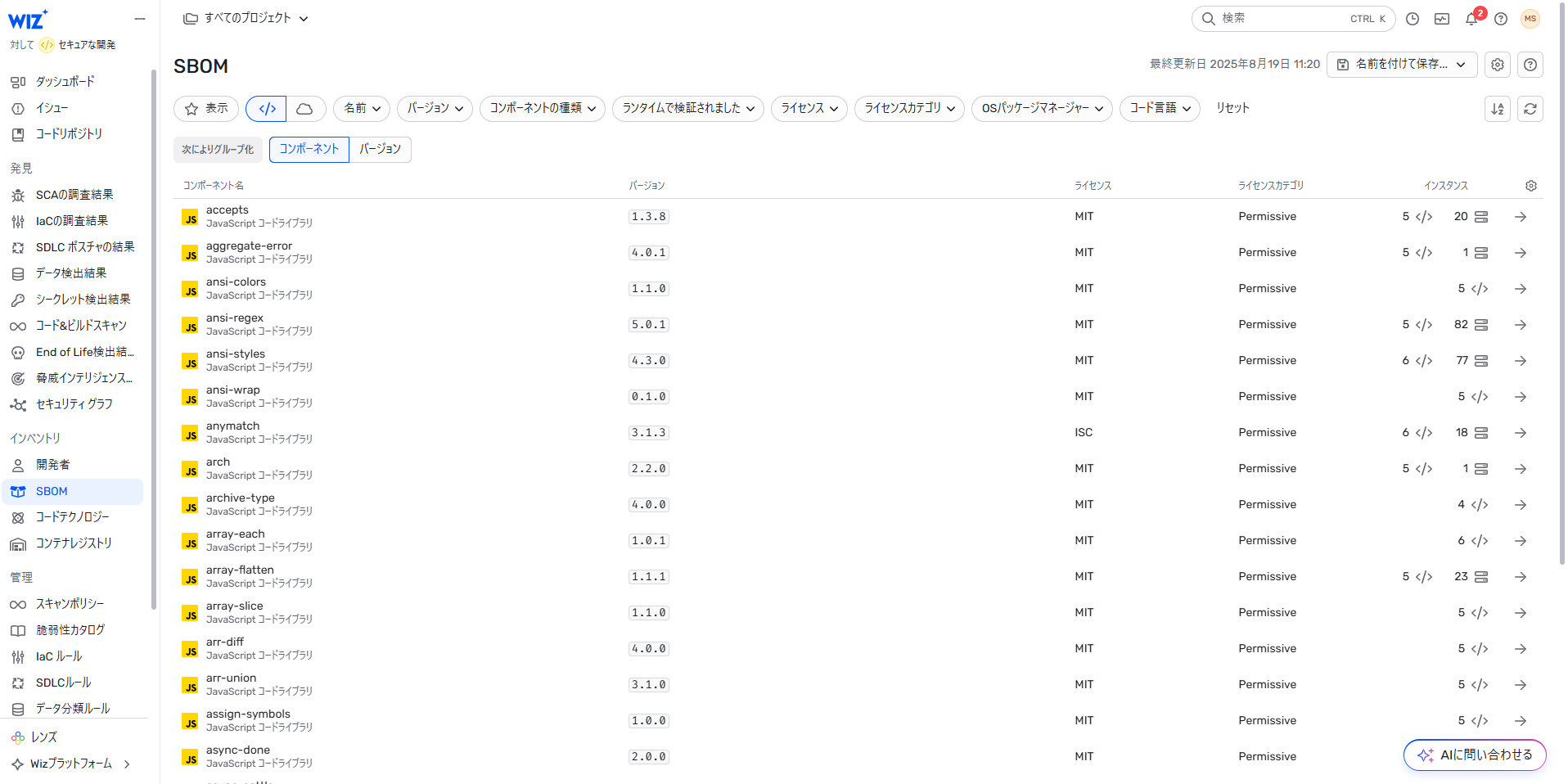Open the notifications bell icon
The width and height of the screenshot is (1568, 784).
point(1471,19)
